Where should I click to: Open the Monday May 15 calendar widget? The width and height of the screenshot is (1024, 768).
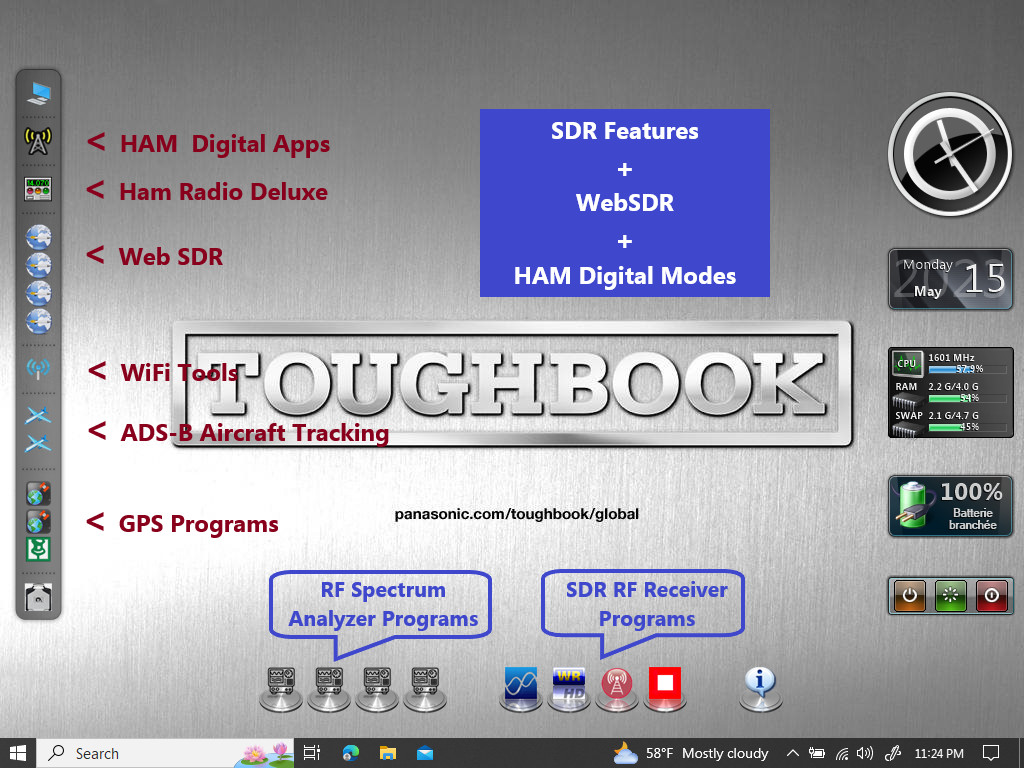(x=949, y=279)
